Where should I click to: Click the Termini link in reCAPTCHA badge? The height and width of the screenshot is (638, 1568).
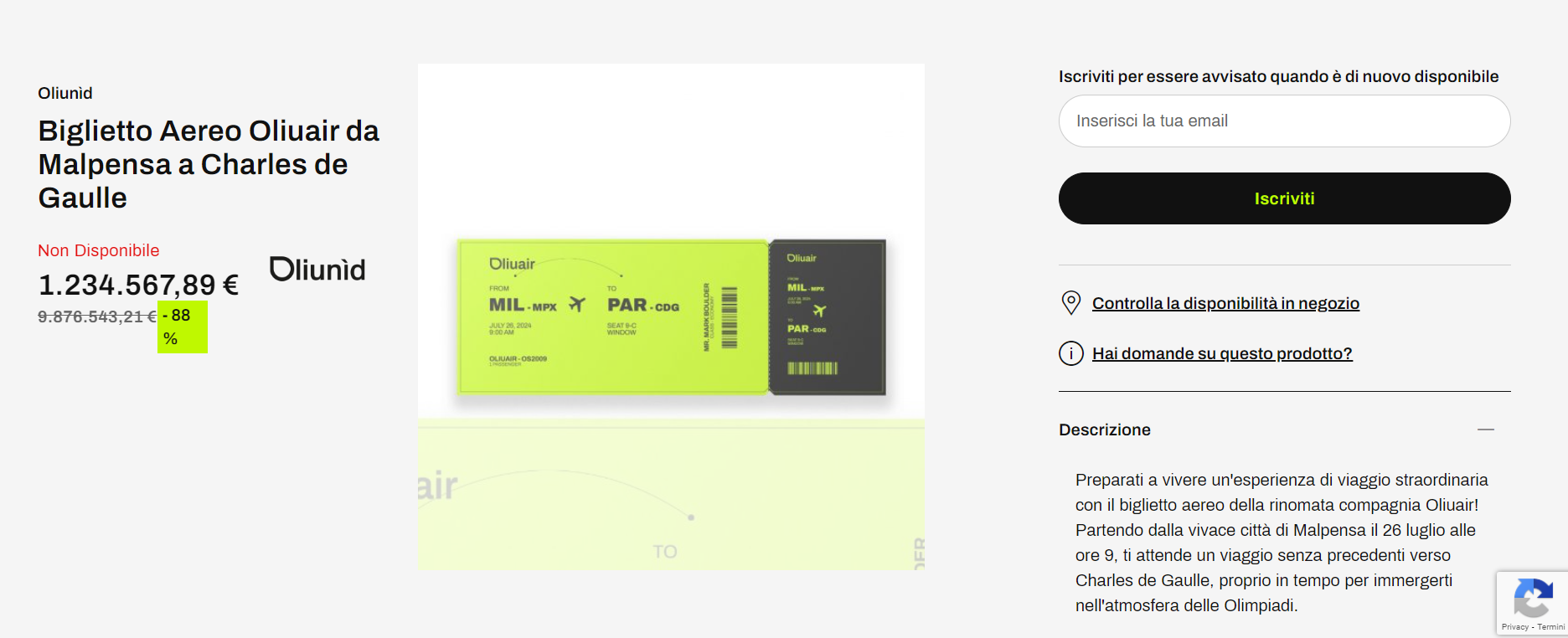click(x=1550, y=627)
